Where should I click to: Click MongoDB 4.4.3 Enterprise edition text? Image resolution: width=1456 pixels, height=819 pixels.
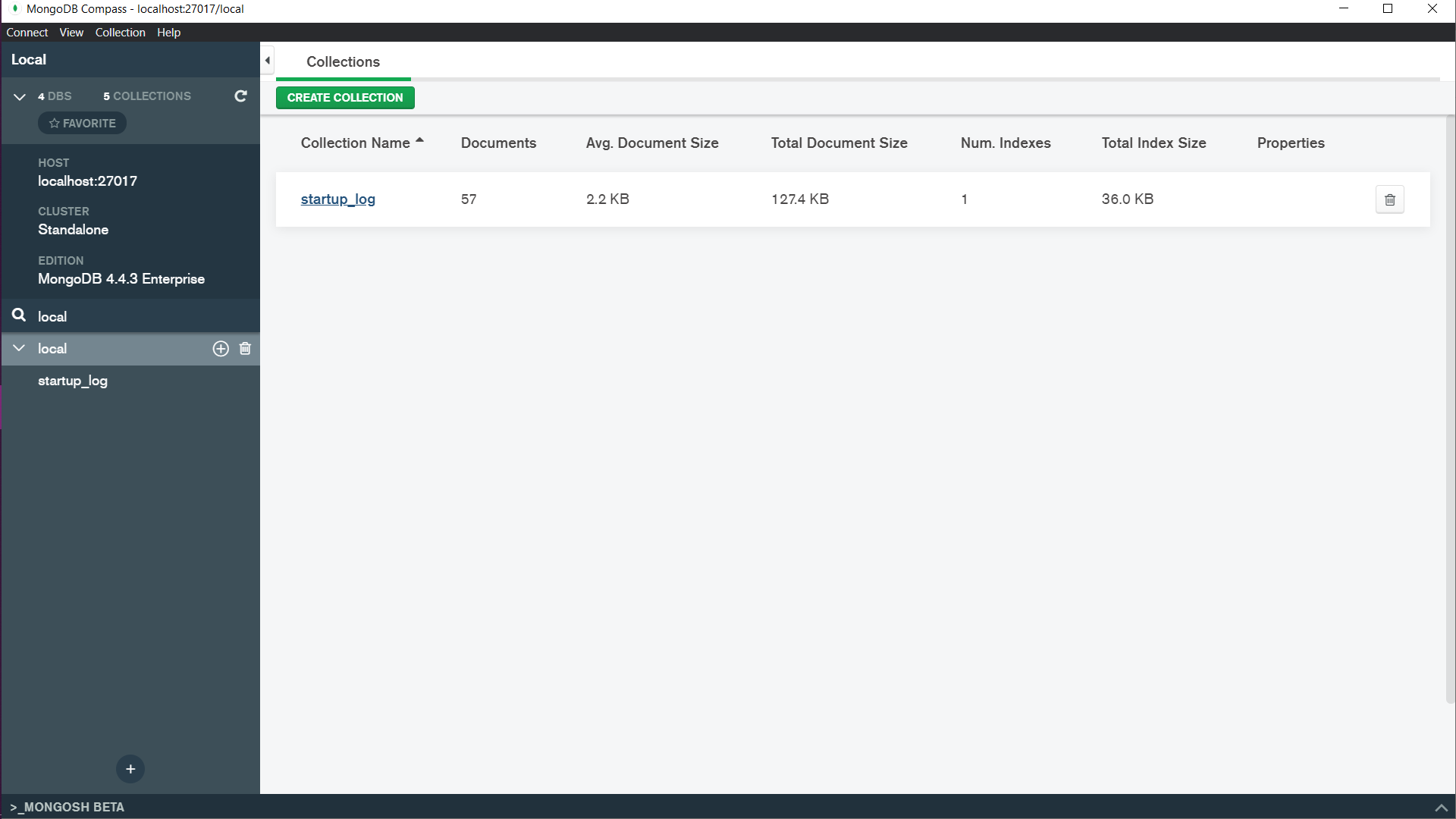(x=121, y=279)
